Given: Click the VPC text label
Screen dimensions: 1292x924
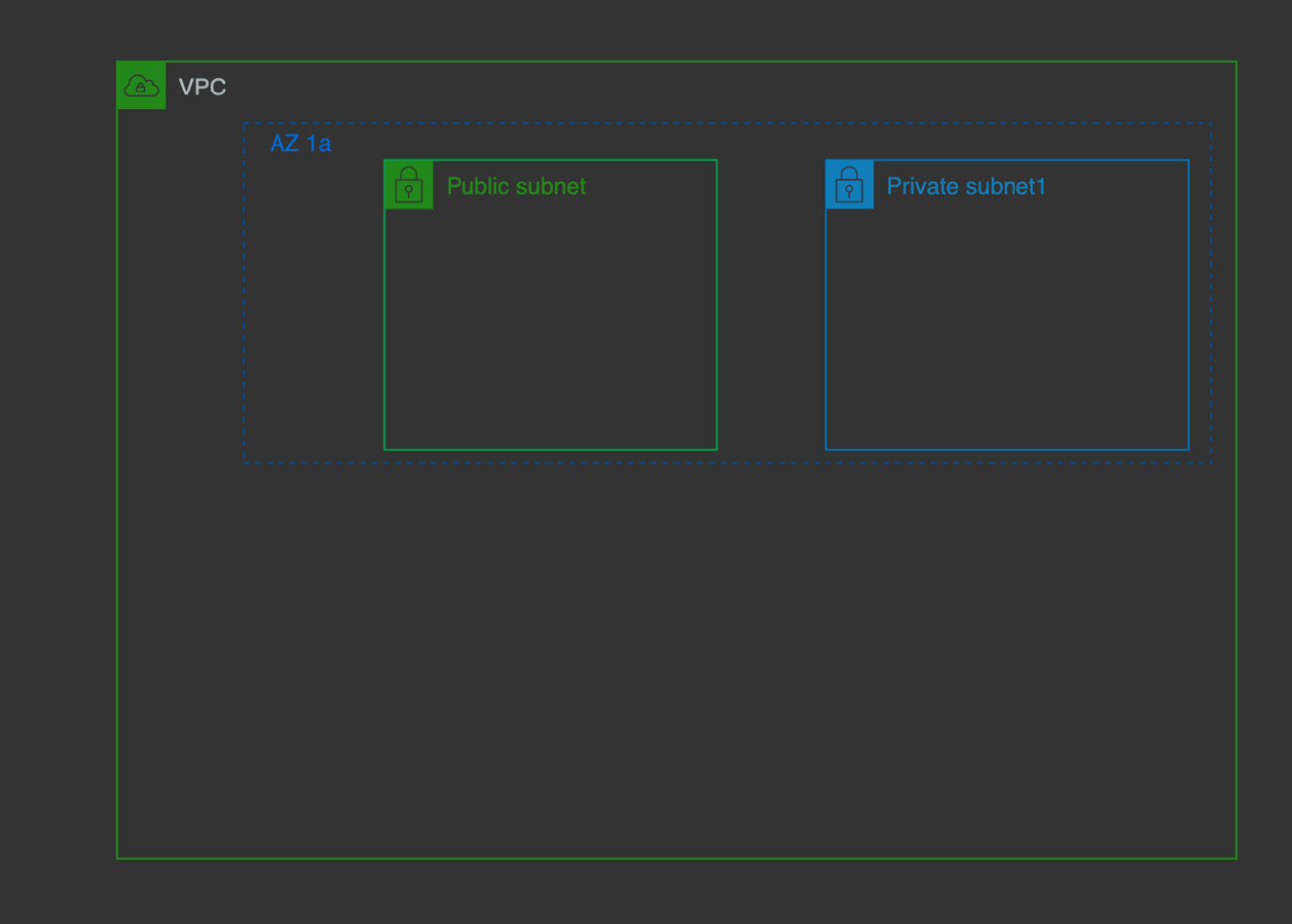Looking at the screenshot, I should click(x=202, y=88).
